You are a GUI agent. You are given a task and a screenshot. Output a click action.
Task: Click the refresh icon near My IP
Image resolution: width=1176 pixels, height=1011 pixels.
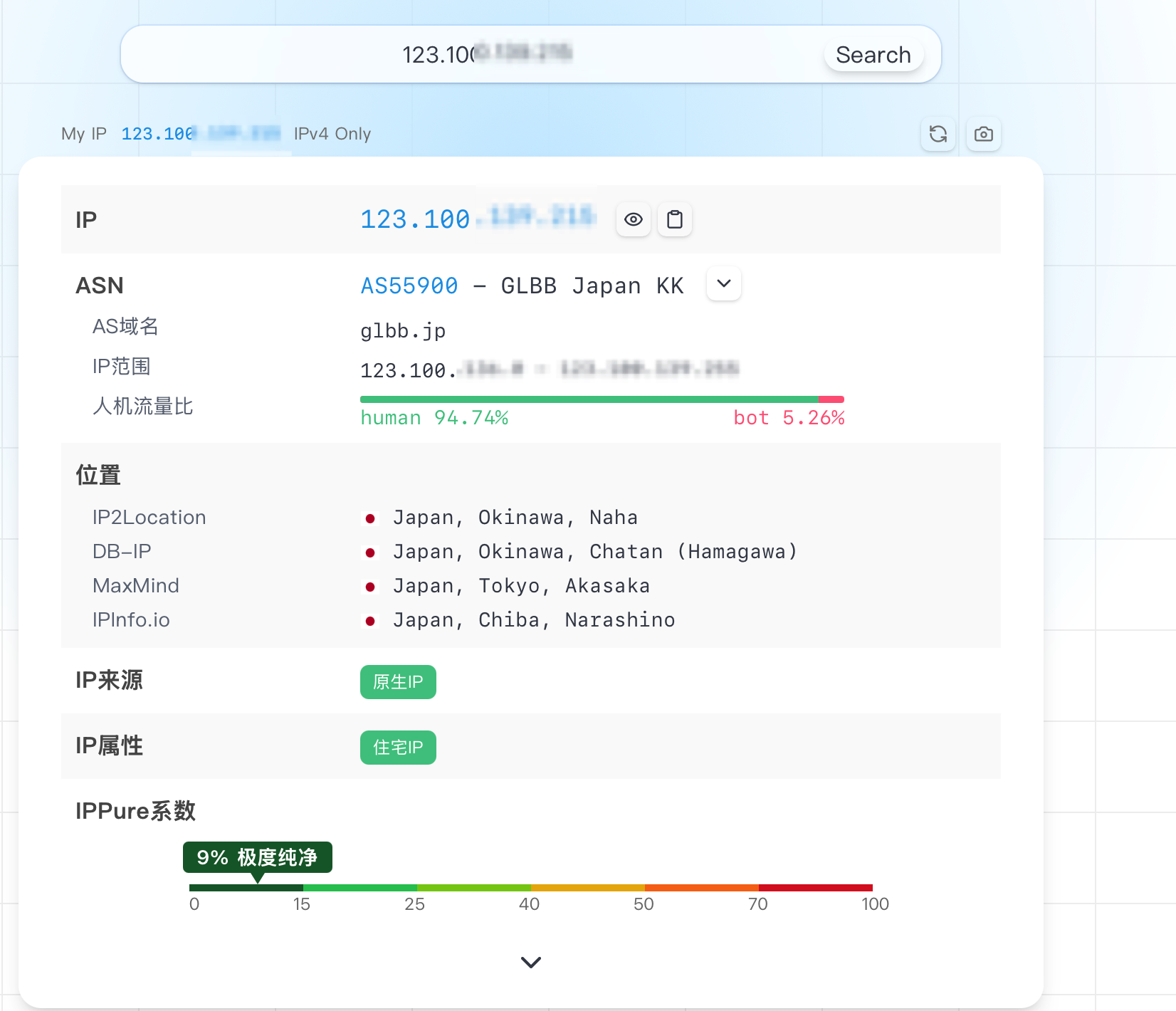point(938,134)
